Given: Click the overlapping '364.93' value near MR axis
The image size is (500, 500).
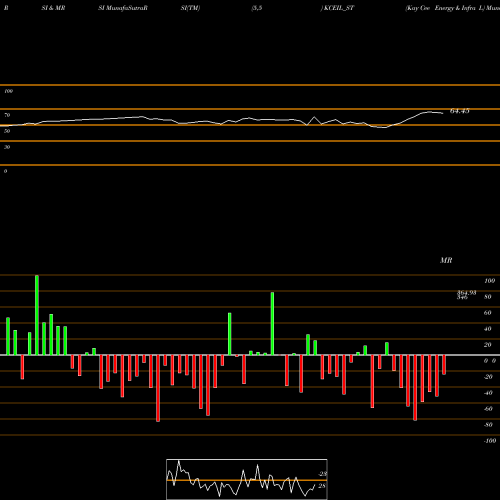Looking at the screenshot, I should pyautogui.click(x=467, y=293).
